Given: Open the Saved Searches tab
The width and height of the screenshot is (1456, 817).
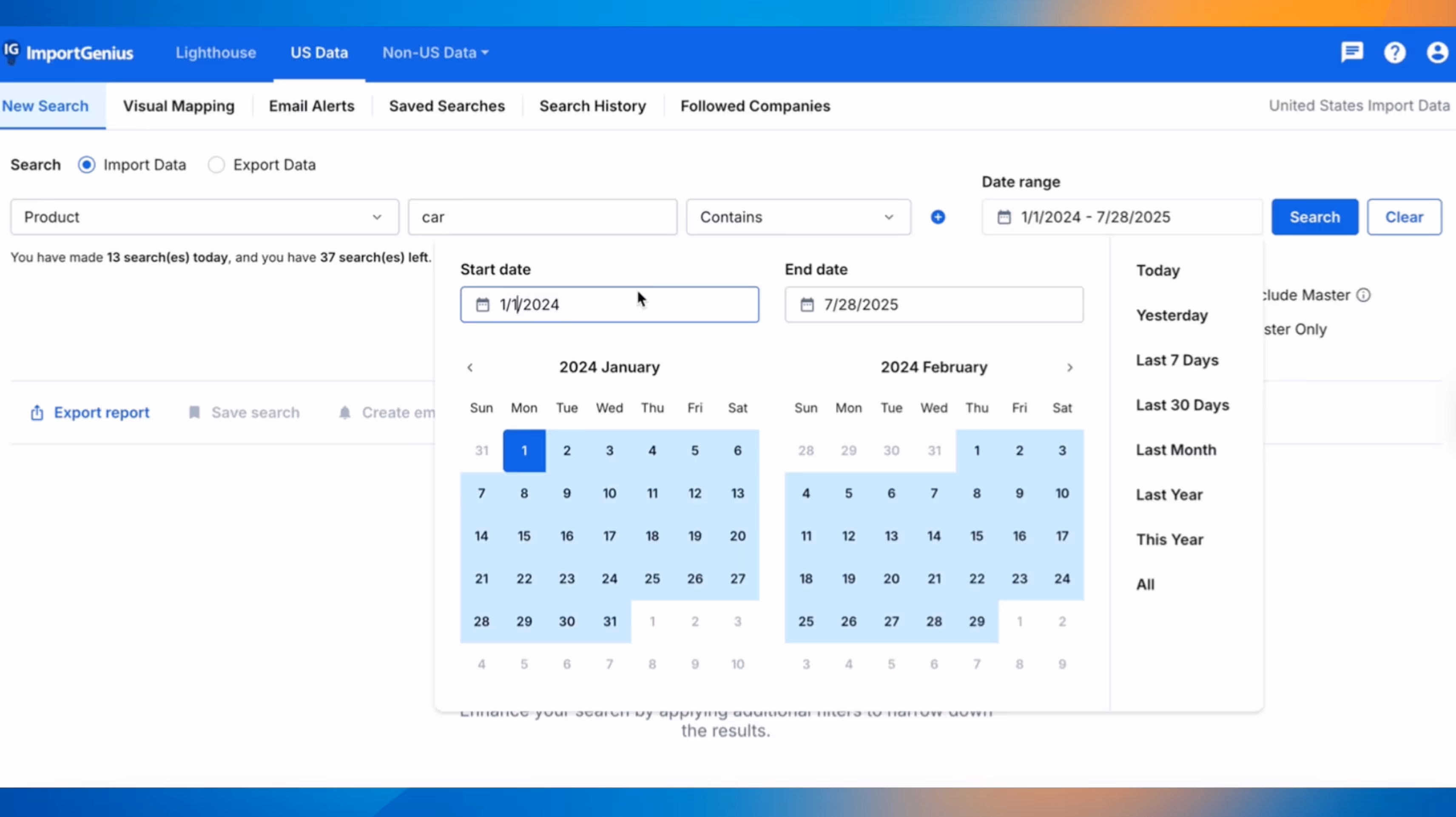Looking at the screenshot, I should tap(446, 106).
